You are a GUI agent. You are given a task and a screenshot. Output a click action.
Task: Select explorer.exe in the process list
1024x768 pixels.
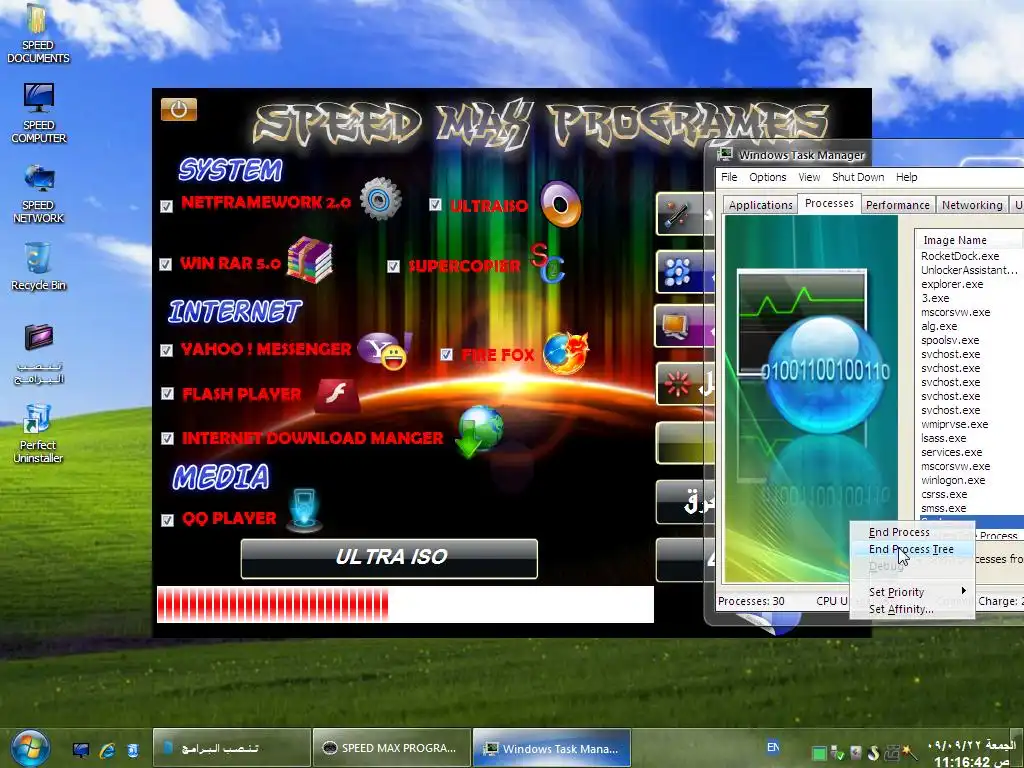(952, 284)
